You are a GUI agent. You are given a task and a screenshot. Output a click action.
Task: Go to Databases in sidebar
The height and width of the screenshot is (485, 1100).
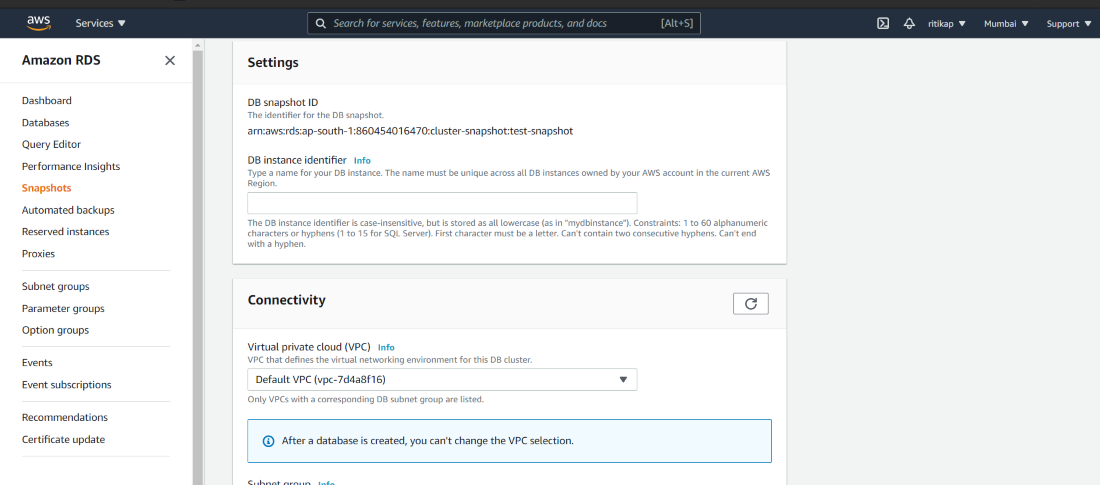[45, 123]
